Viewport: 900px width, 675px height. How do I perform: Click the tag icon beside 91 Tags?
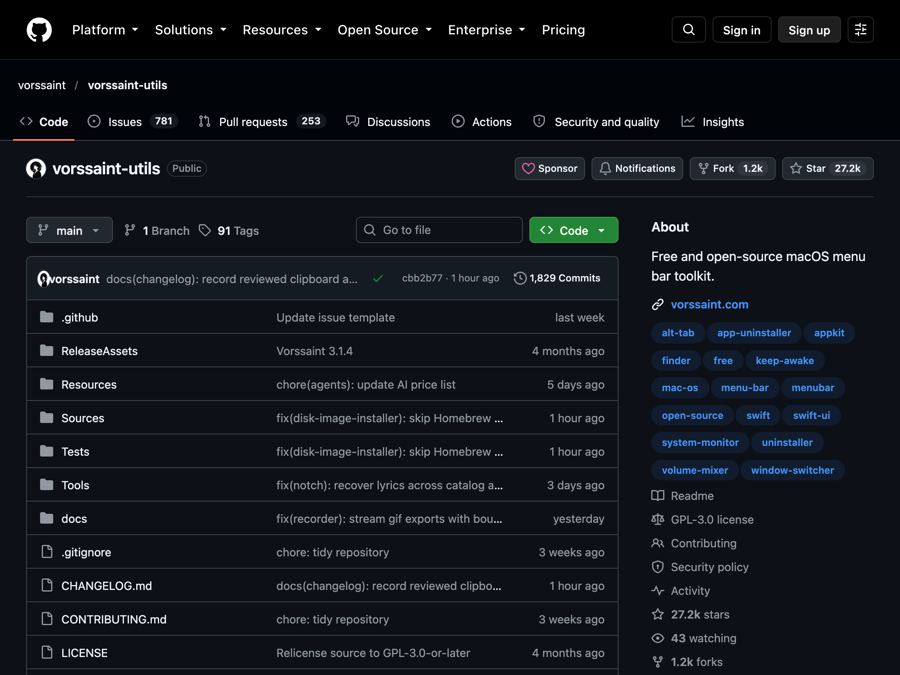[205, 230]
